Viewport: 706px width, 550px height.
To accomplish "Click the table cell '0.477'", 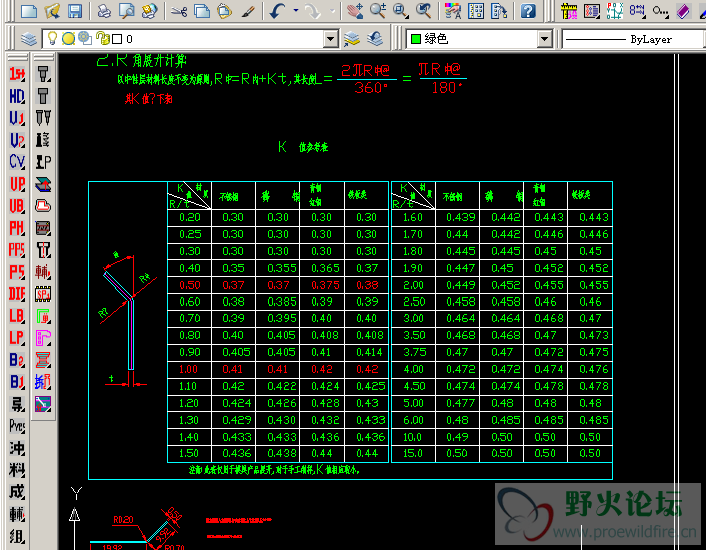I will click(x=460, y=403).
